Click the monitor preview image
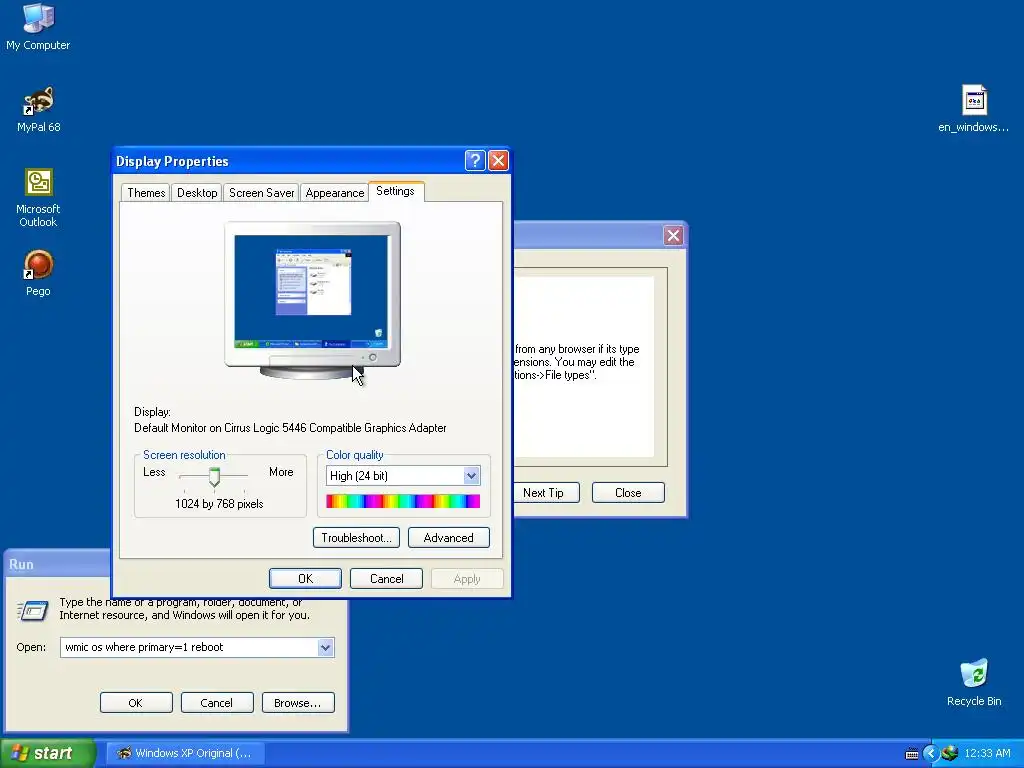 coord(312,300)
